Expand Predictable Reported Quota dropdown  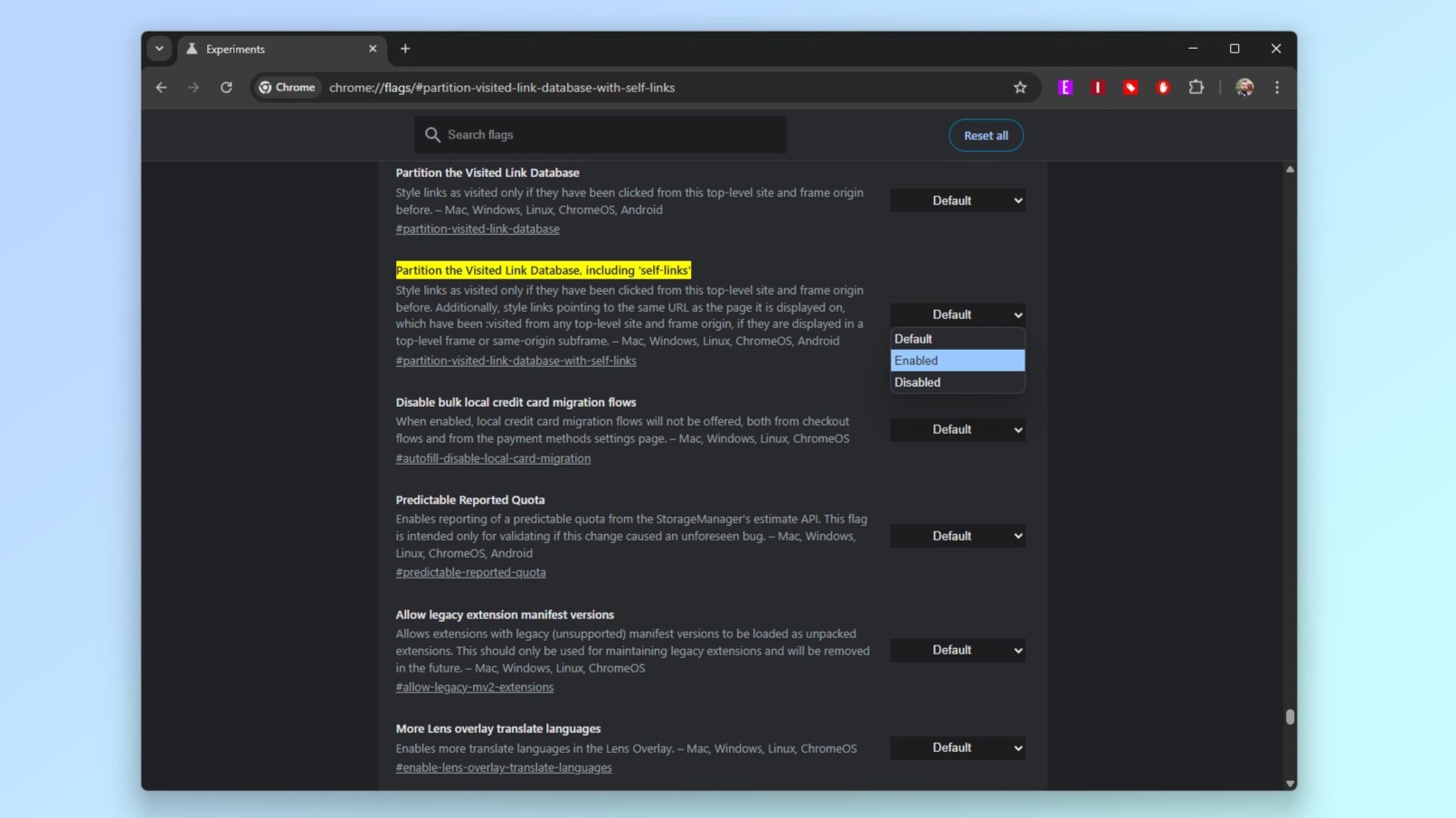click(x=957, y=536)
